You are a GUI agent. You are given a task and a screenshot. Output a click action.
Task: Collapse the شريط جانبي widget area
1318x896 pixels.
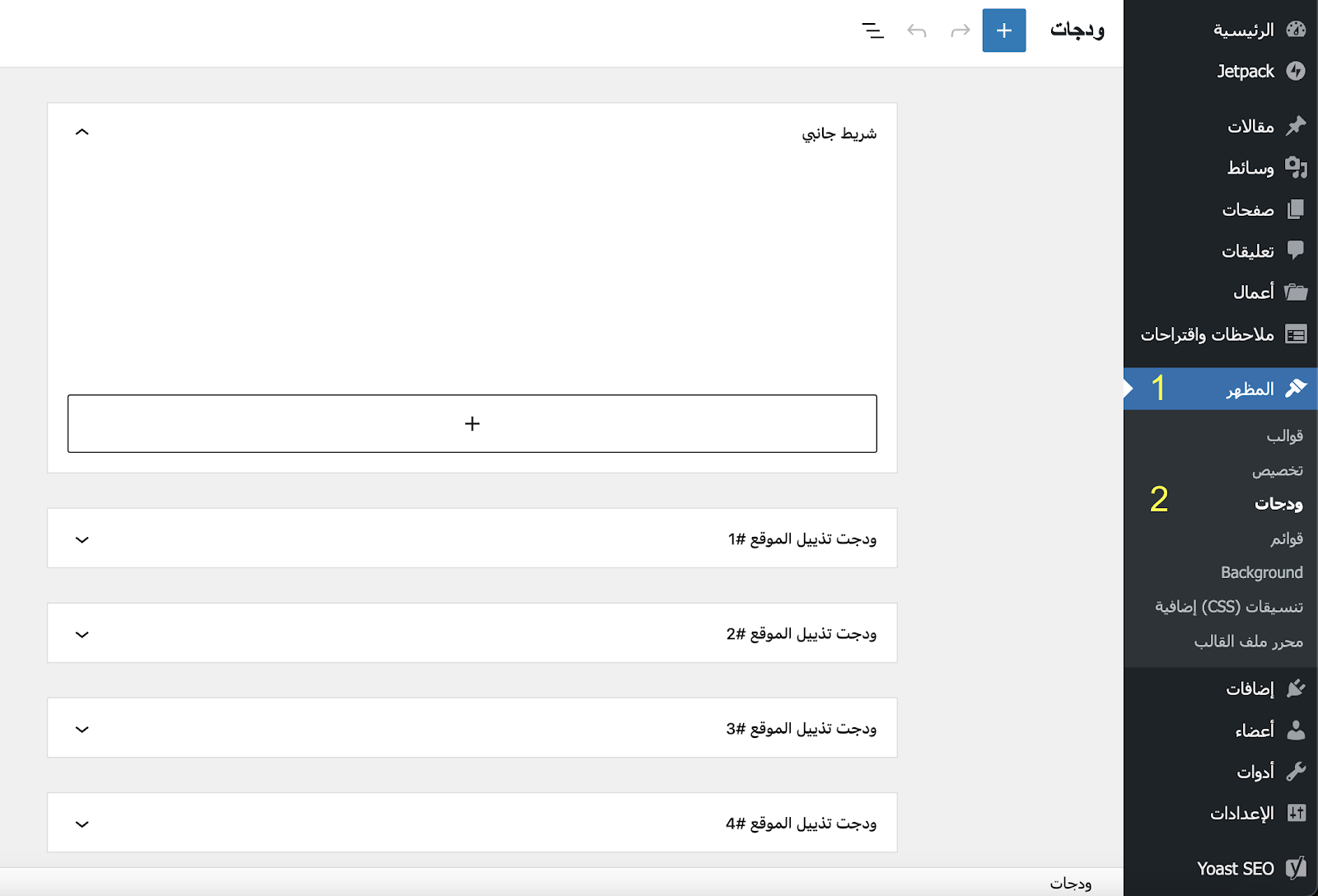click(x=82, y=133)
